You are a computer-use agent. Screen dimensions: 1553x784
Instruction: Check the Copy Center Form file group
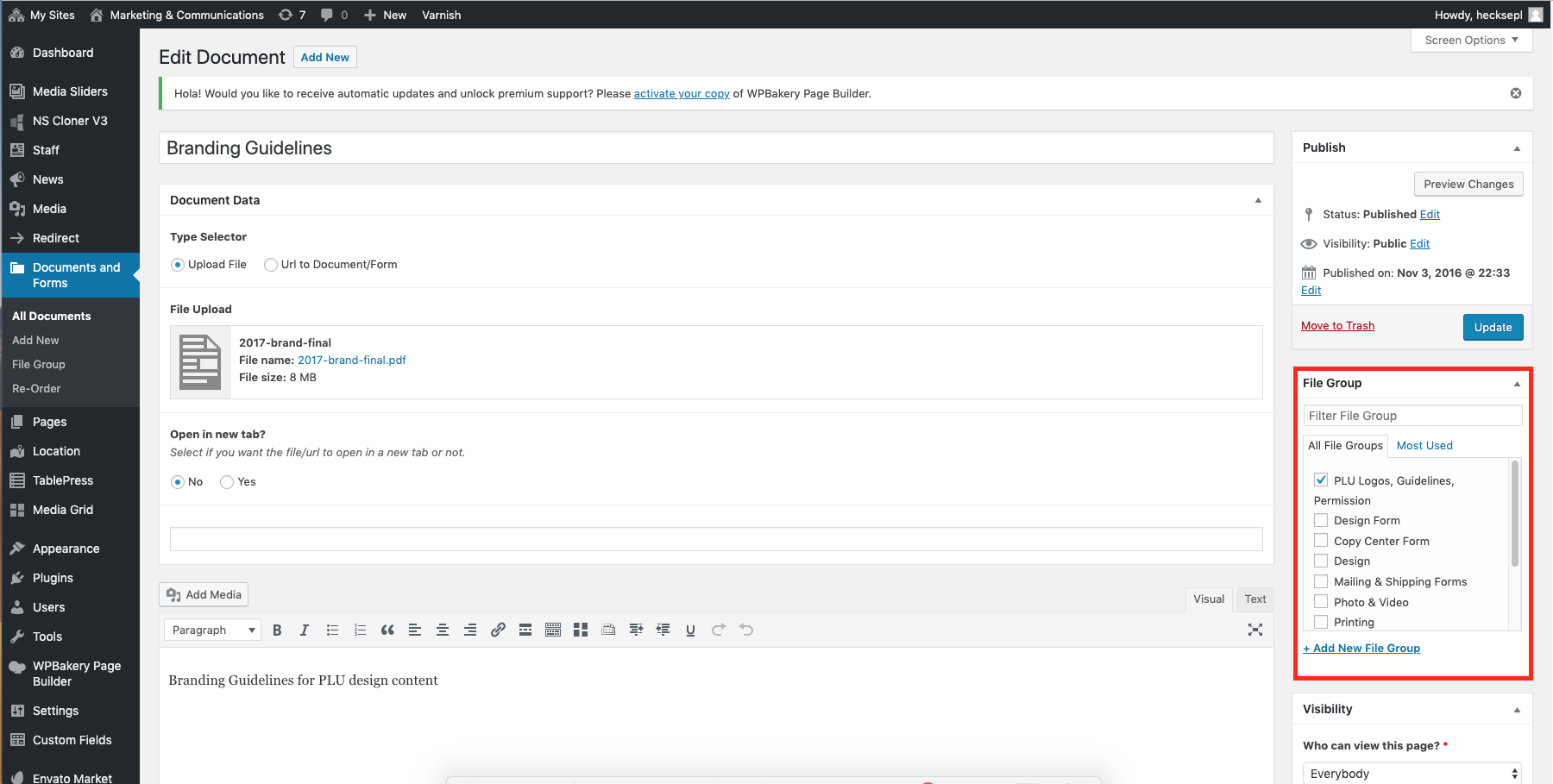point(1321,541)
